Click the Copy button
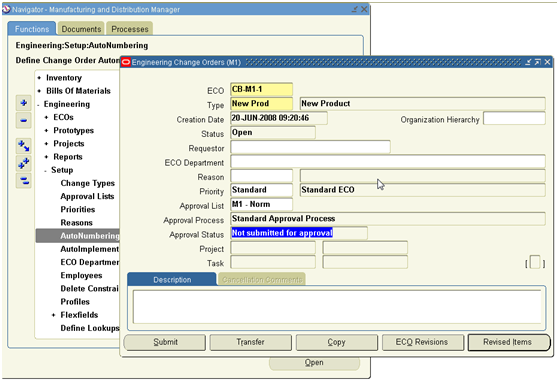Viewport: 559px width, 388px height. point(337,342)
